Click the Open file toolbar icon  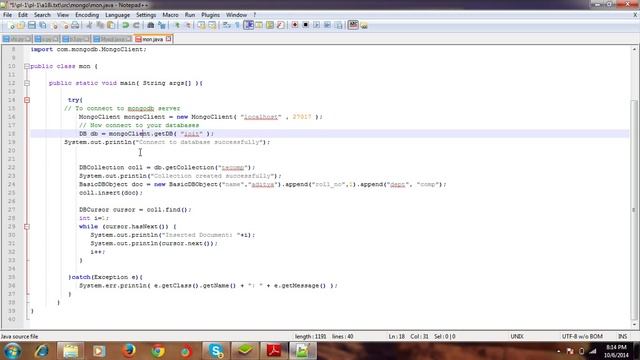point(21,25)
